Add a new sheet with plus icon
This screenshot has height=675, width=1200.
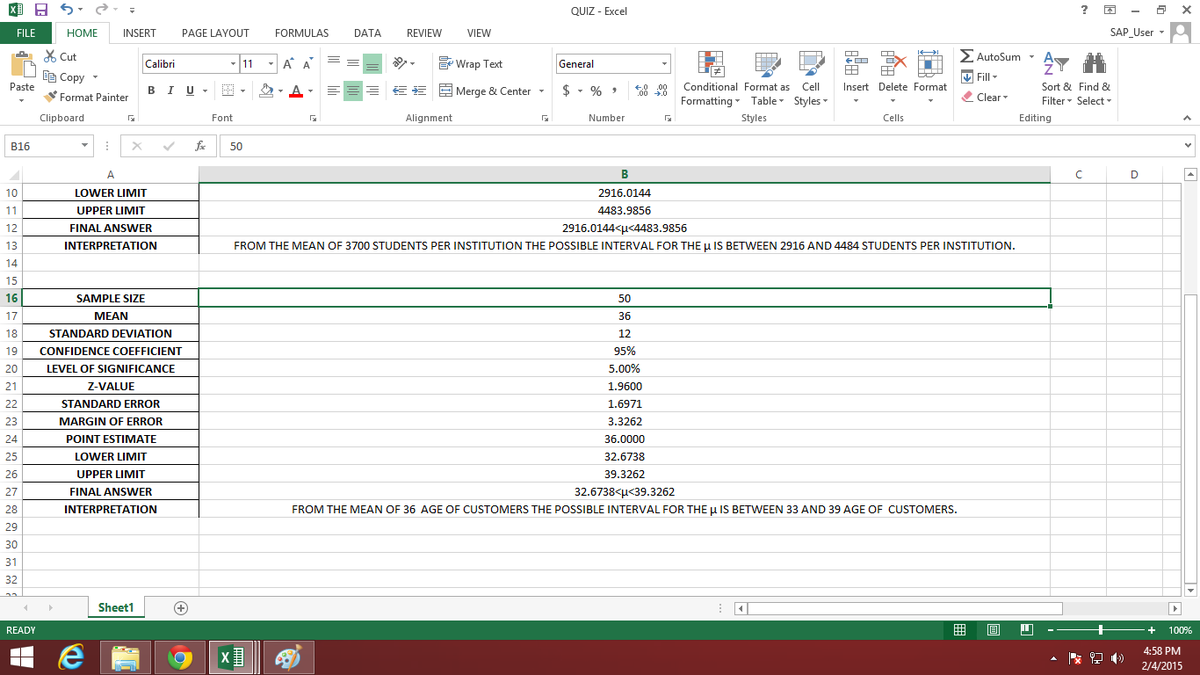click(182, 608)
